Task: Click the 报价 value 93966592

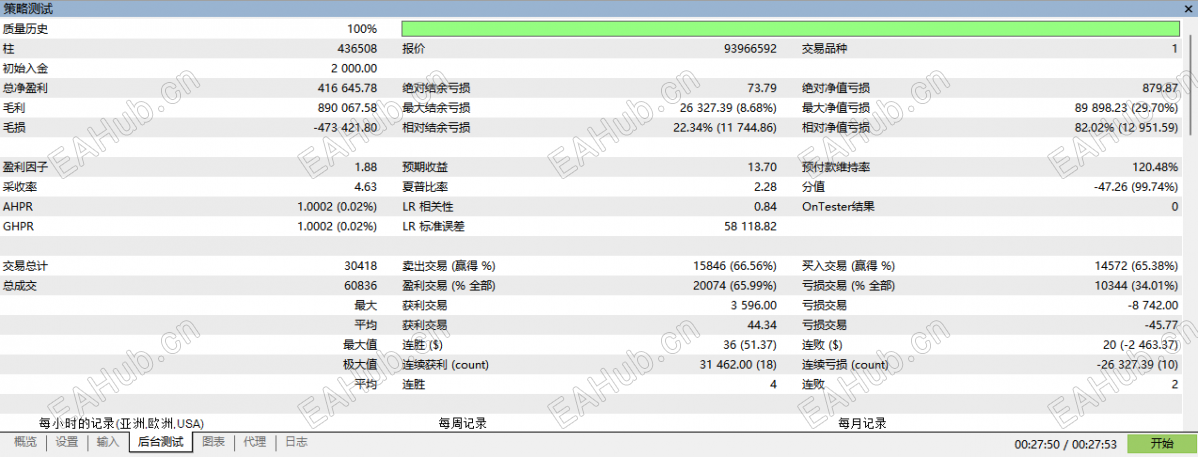Action: 750,49
